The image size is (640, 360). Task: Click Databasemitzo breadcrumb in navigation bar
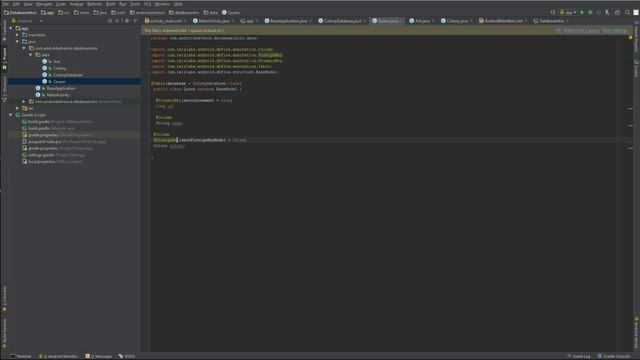pos(20,13)
